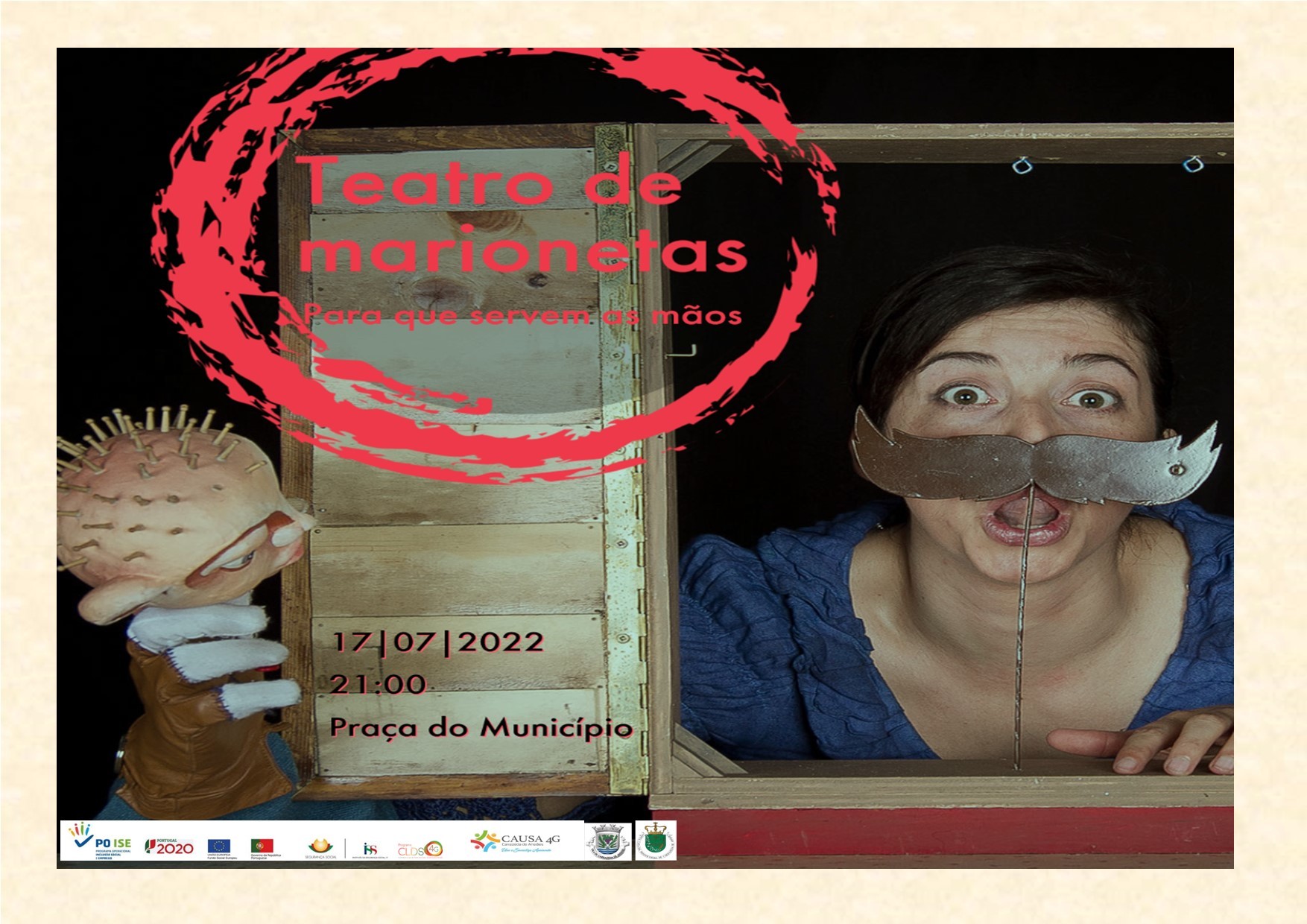The height and width of the screenshot is (924, 1307).
Task: Click the 21:00 time text
Action: (379, 684)
